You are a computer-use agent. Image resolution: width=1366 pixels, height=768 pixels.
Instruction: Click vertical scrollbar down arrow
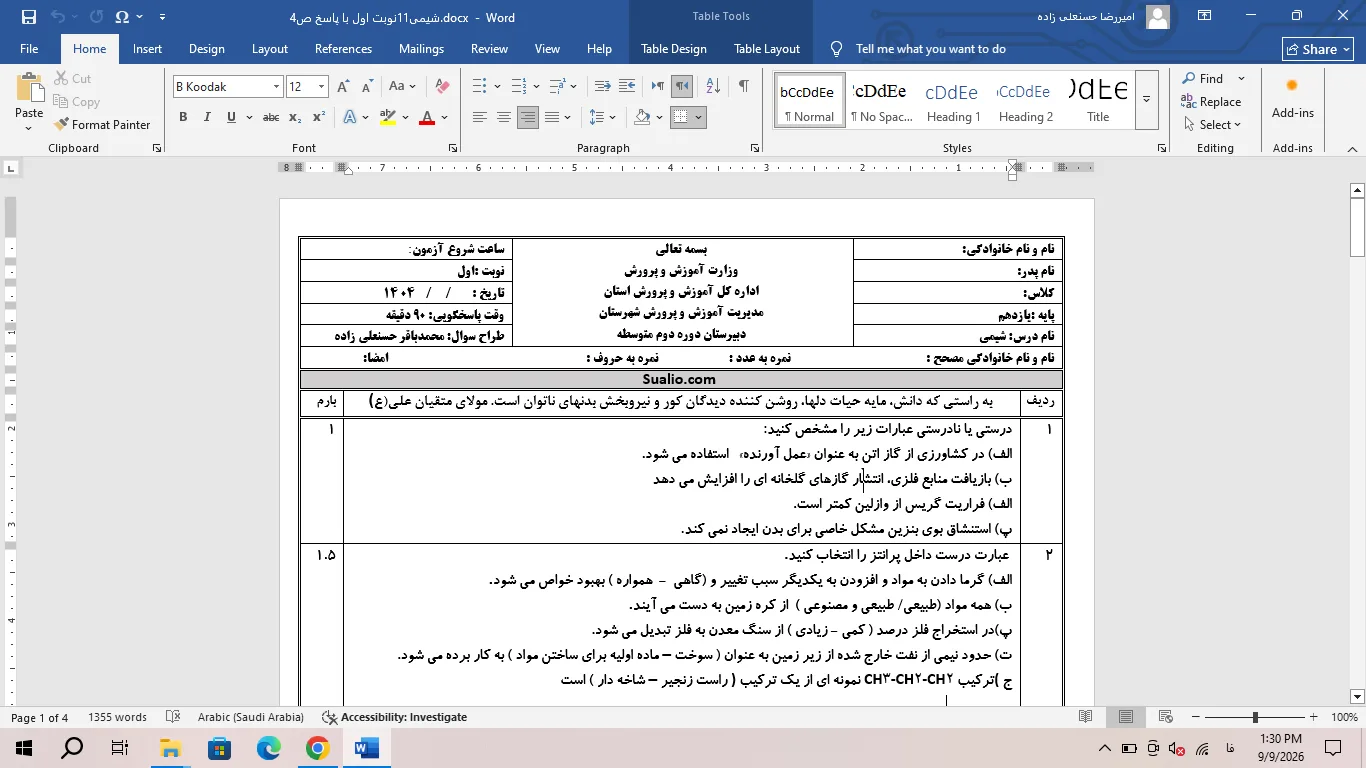click(x=1357, y=697)
